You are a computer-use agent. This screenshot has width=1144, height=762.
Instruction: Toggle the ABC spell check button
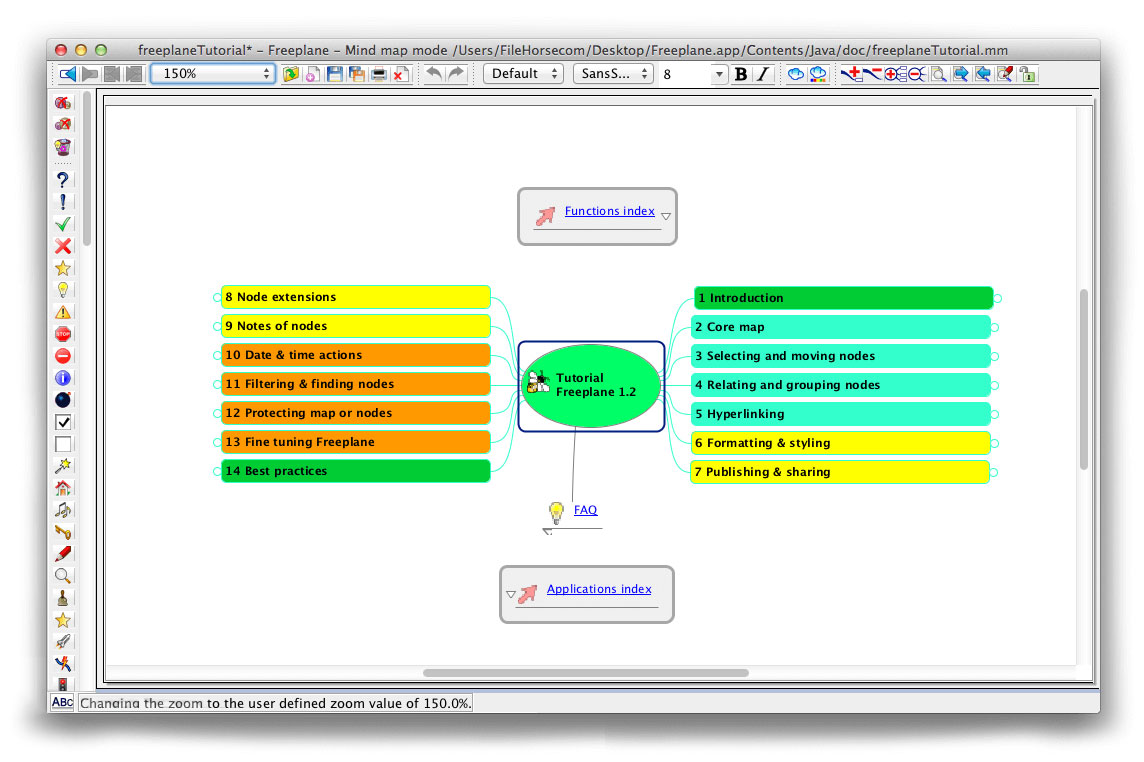[x=62, y=702]
